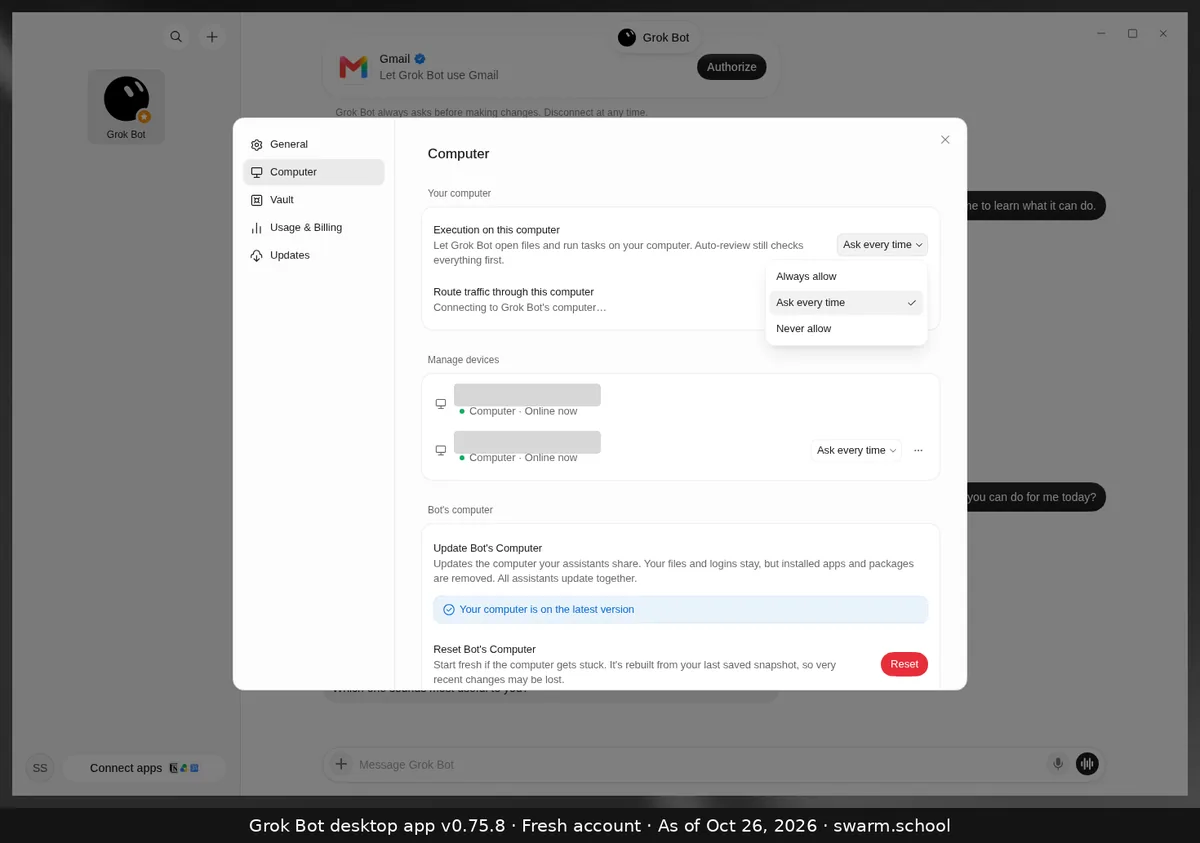Click the second device's monitor icon

point(441,450)
